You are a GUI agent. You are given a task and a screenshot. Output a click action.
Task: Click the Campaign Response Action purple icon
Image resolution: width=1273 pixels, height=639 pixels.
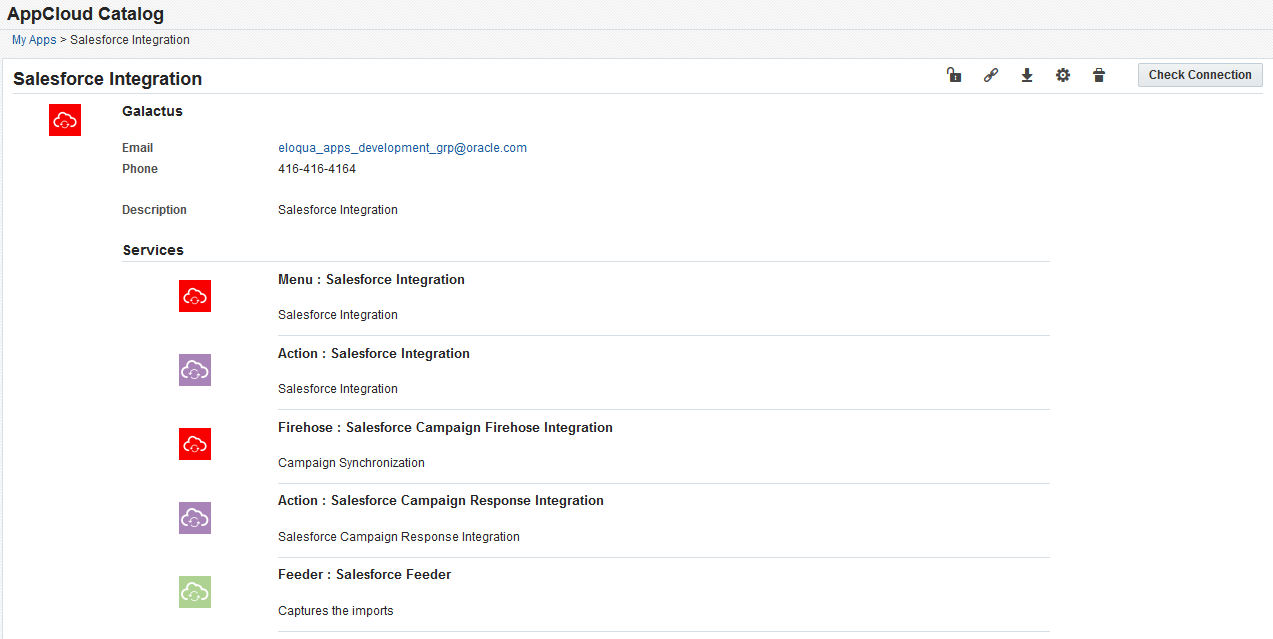coord(195,518)
